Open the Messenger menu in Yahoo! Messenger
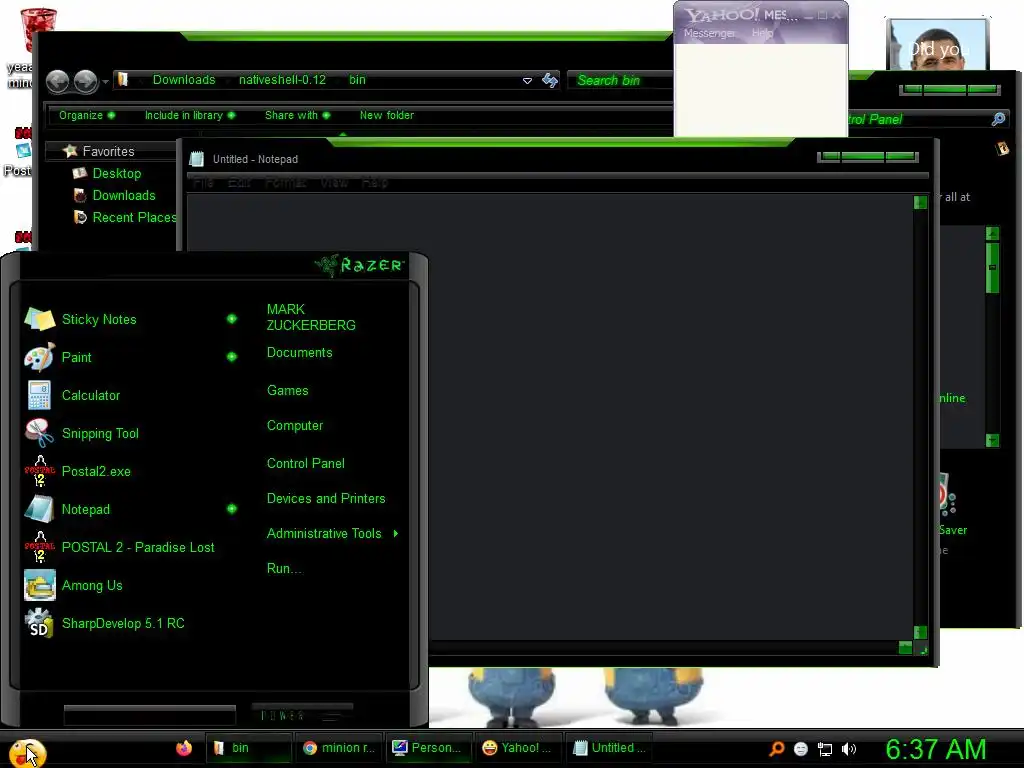This screenshot has width=1024, height=768. tap(709, 33)
